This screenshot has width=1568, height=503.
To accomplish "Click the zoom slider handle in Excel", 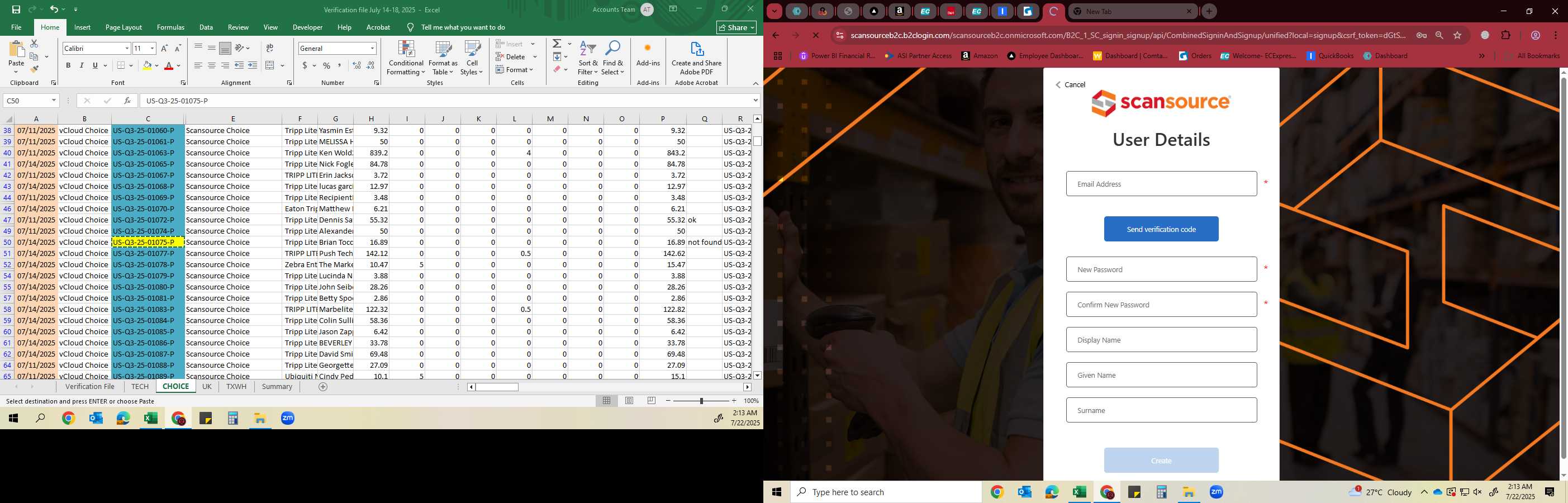I will [701, 401].
